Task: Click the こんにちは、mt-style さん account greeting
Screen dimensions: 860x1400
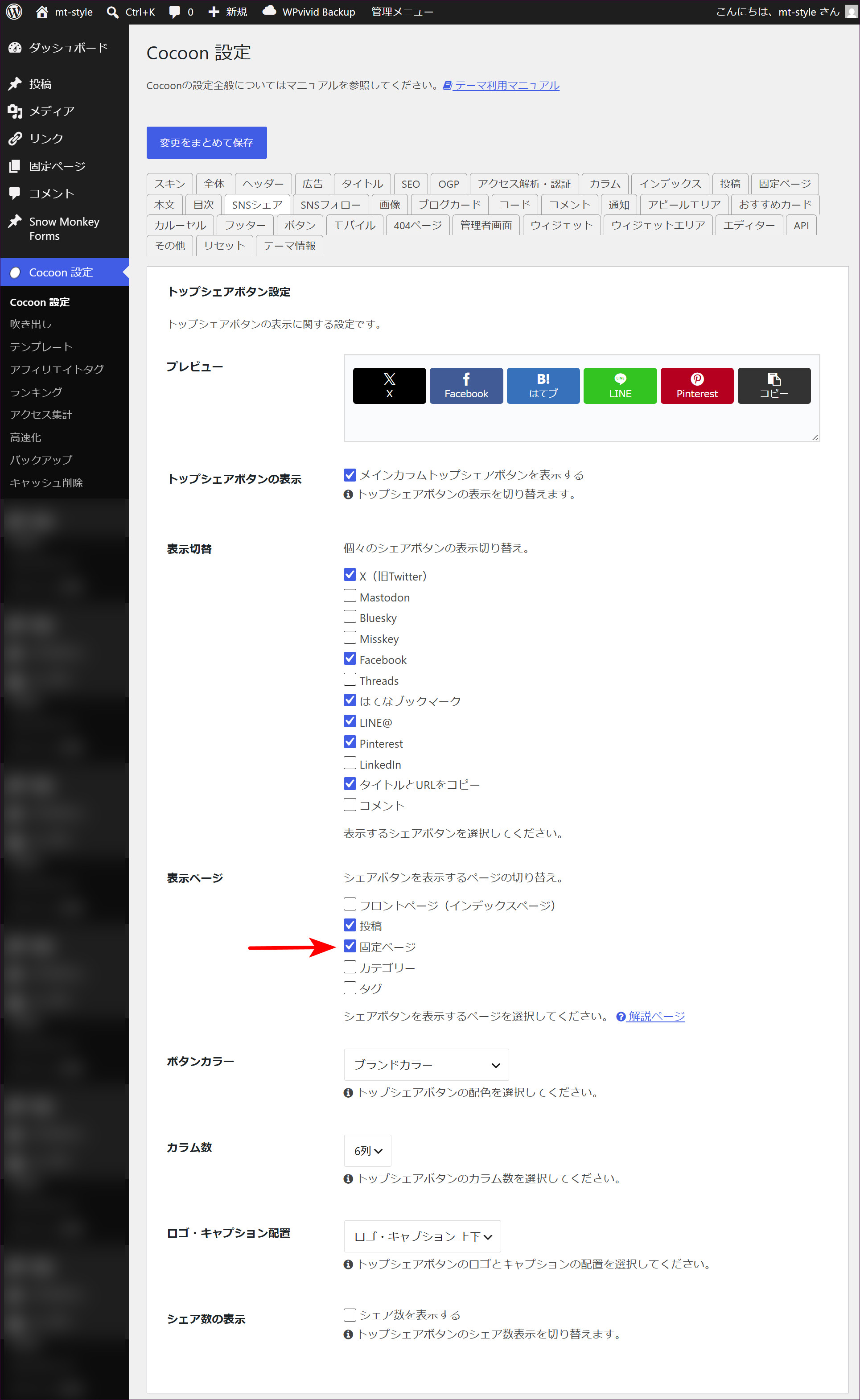Action: pyautogui.click(x=778, y=12)
